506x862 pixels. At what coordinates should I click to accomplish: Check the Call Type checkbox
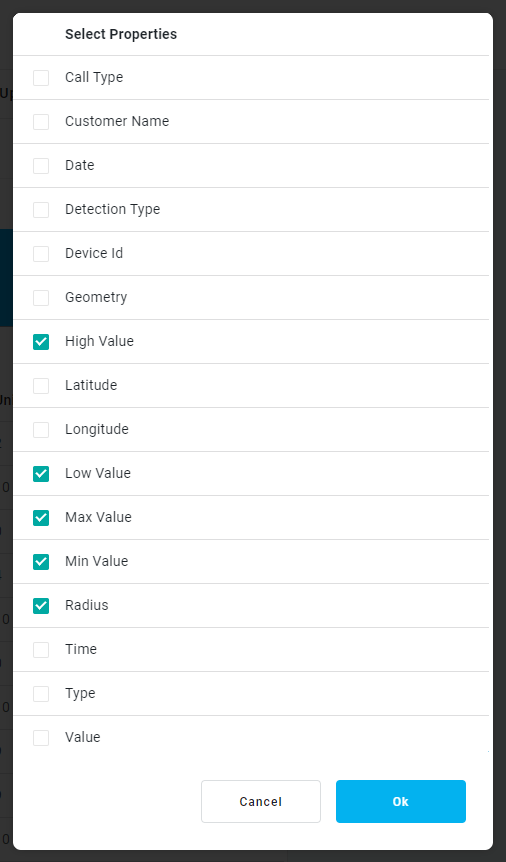point(41,78)
